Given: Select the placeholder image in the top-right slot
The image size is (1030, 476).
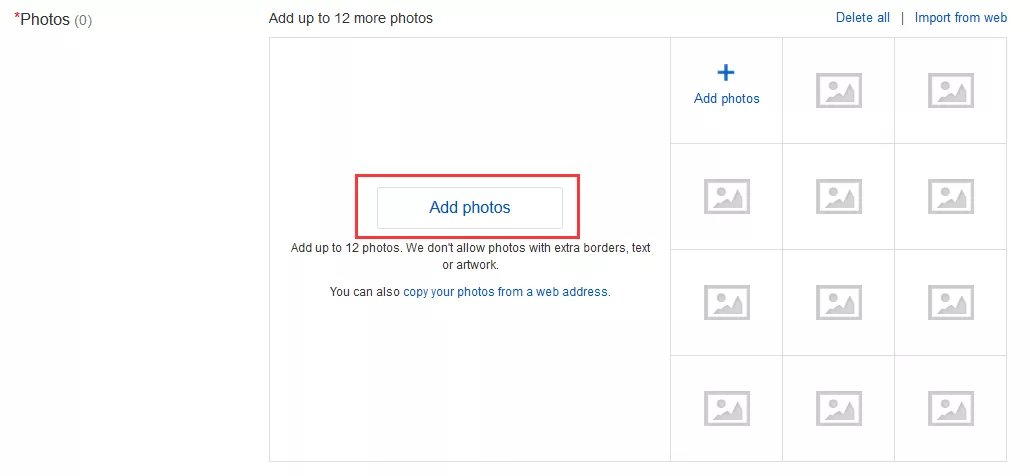Looking at the screenshot, I should (x=951, y=91).
